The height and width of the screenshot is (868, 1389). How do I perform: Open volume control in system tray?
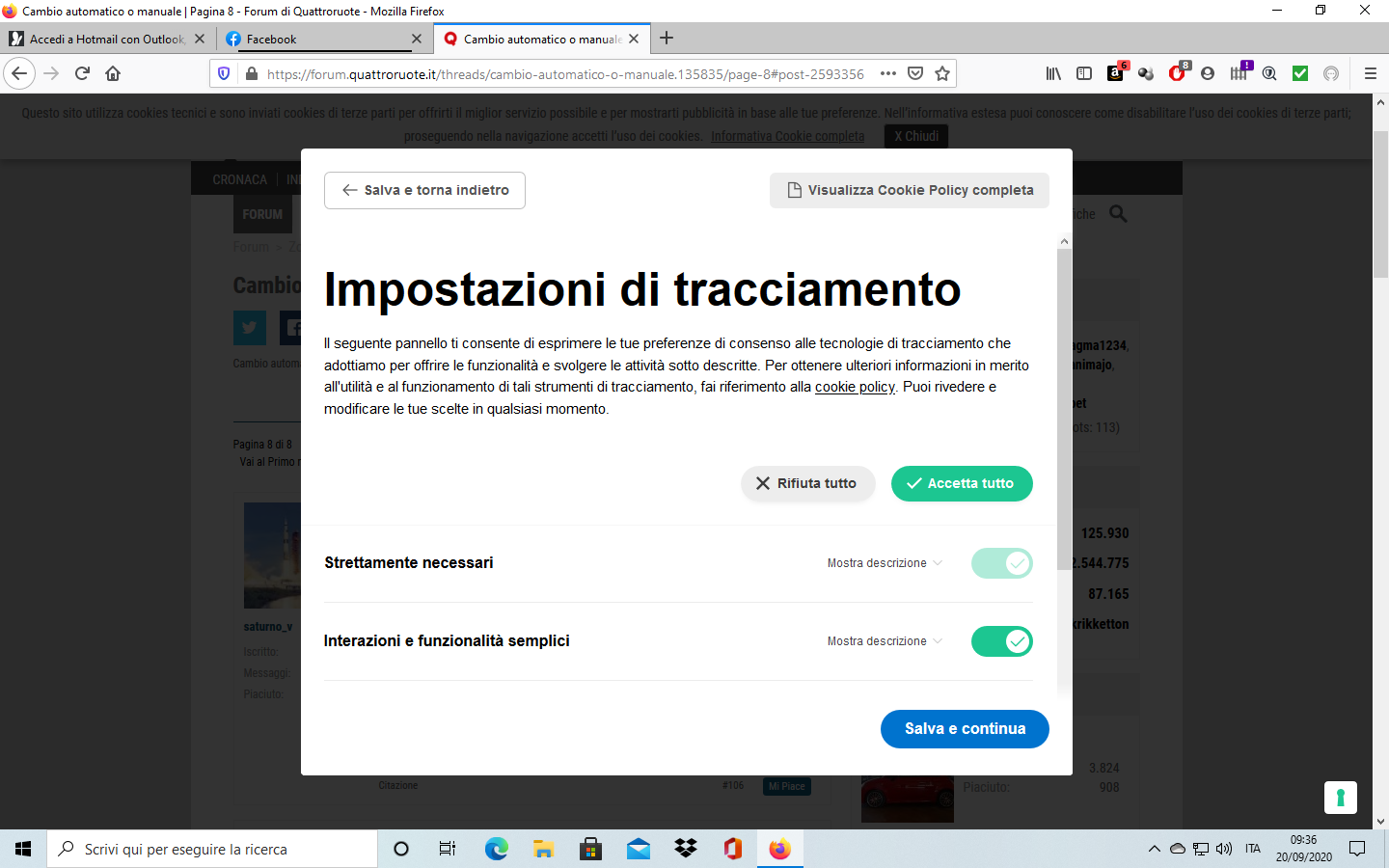1224,849
